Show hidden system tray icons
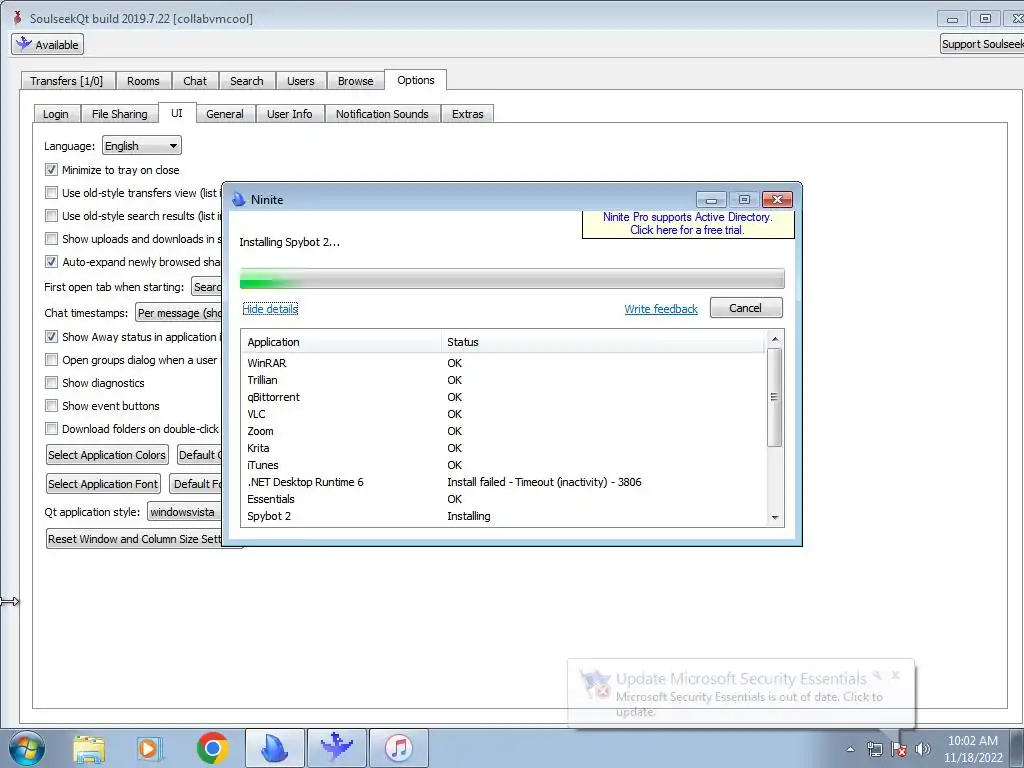The image size is (1024, 768). 850,749
